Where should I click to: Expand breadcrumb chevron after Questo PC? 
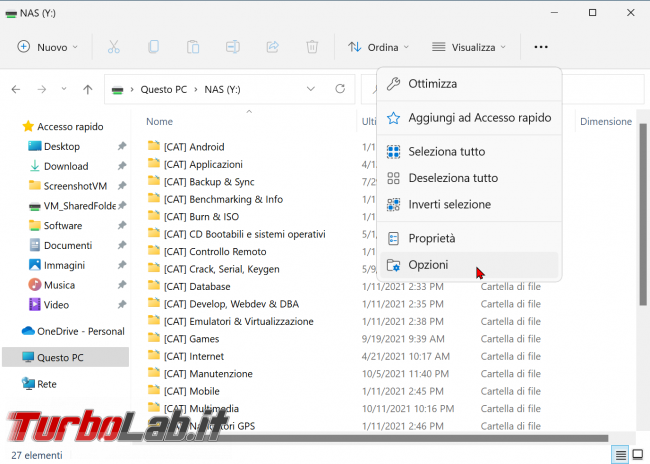(x=196, y=90)
